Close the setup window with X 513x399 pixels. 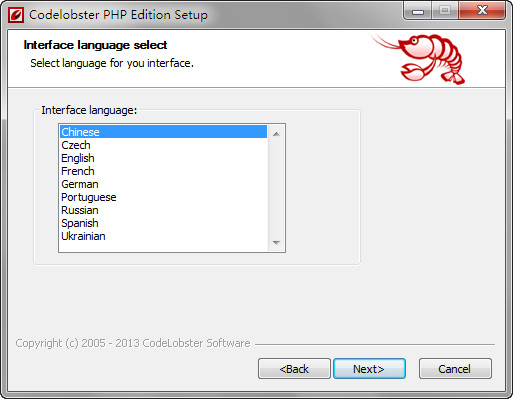[x=482, y=11]
